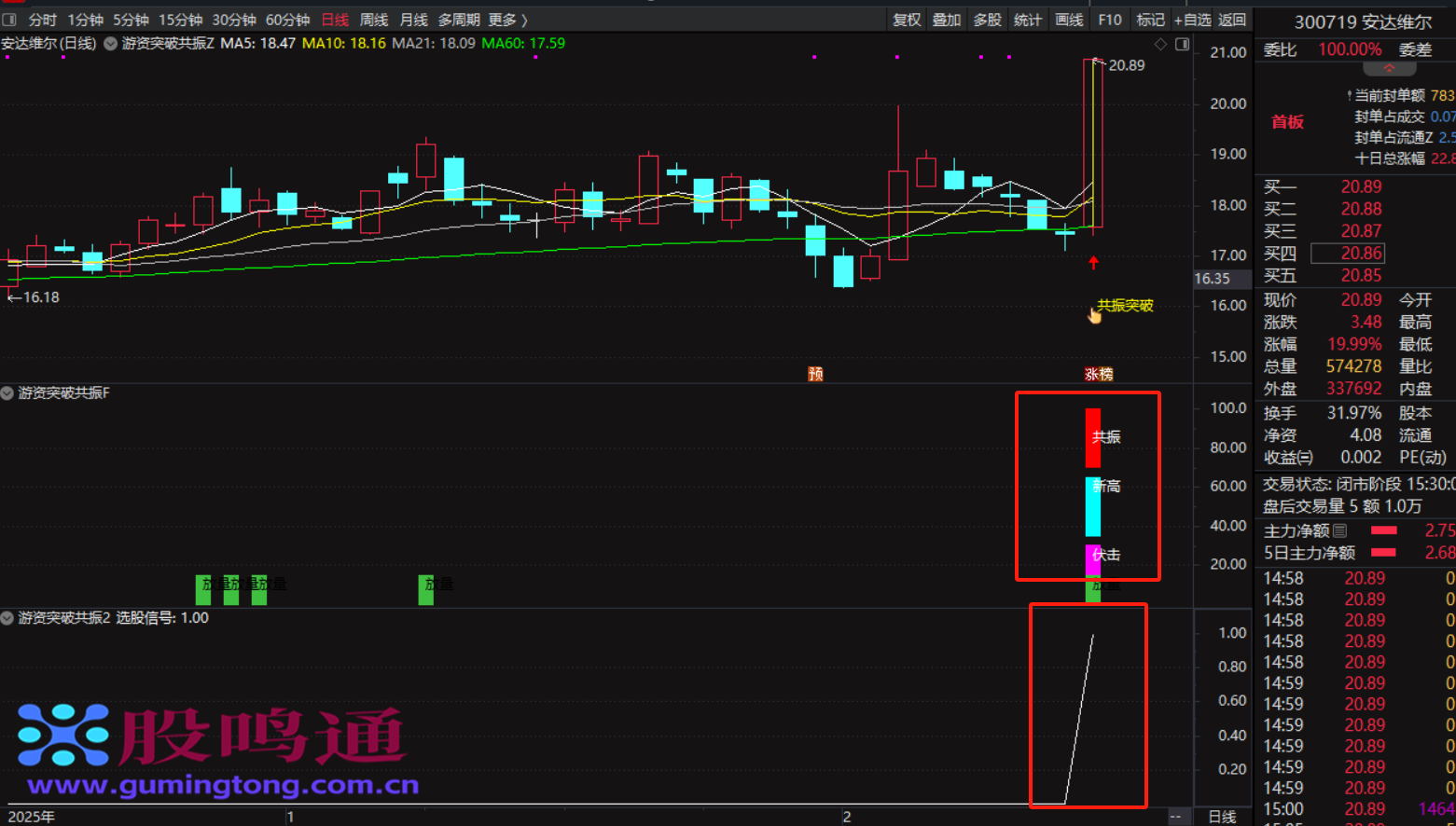Click the 涨榜 marker below the candles

click(1099, 374)
